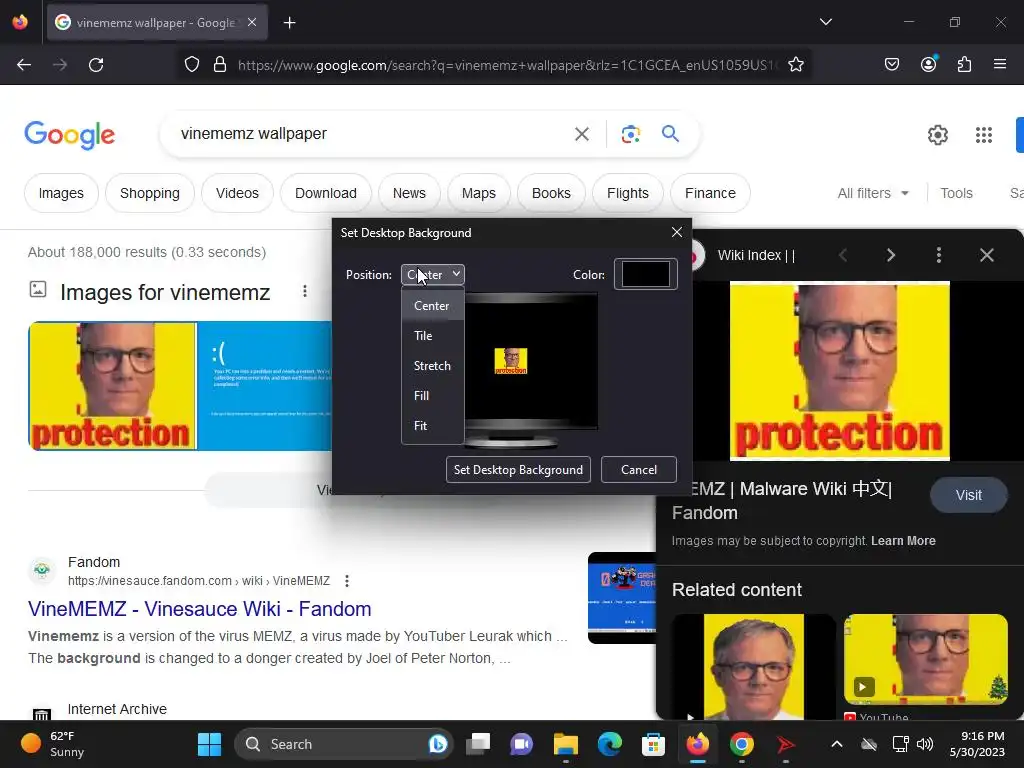Search by image with Google Lens

click(630, 134)
